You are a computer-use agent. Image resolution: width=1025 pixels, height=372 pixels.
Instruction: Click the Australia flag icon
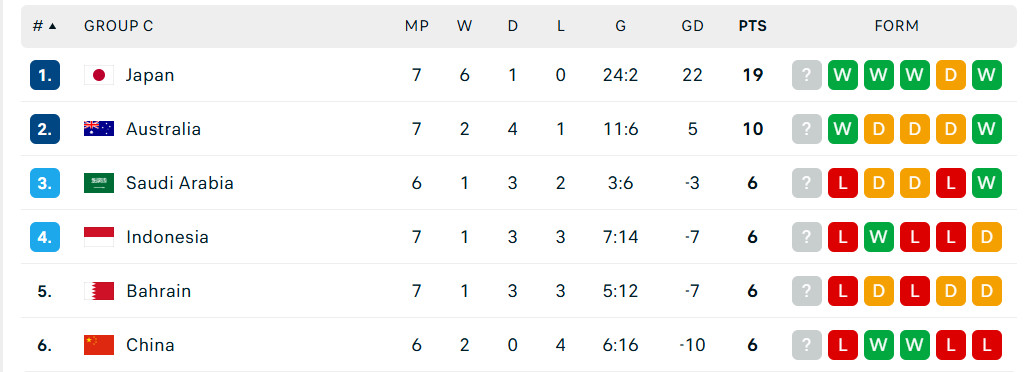pyautogui.click(x=99, y=129)
